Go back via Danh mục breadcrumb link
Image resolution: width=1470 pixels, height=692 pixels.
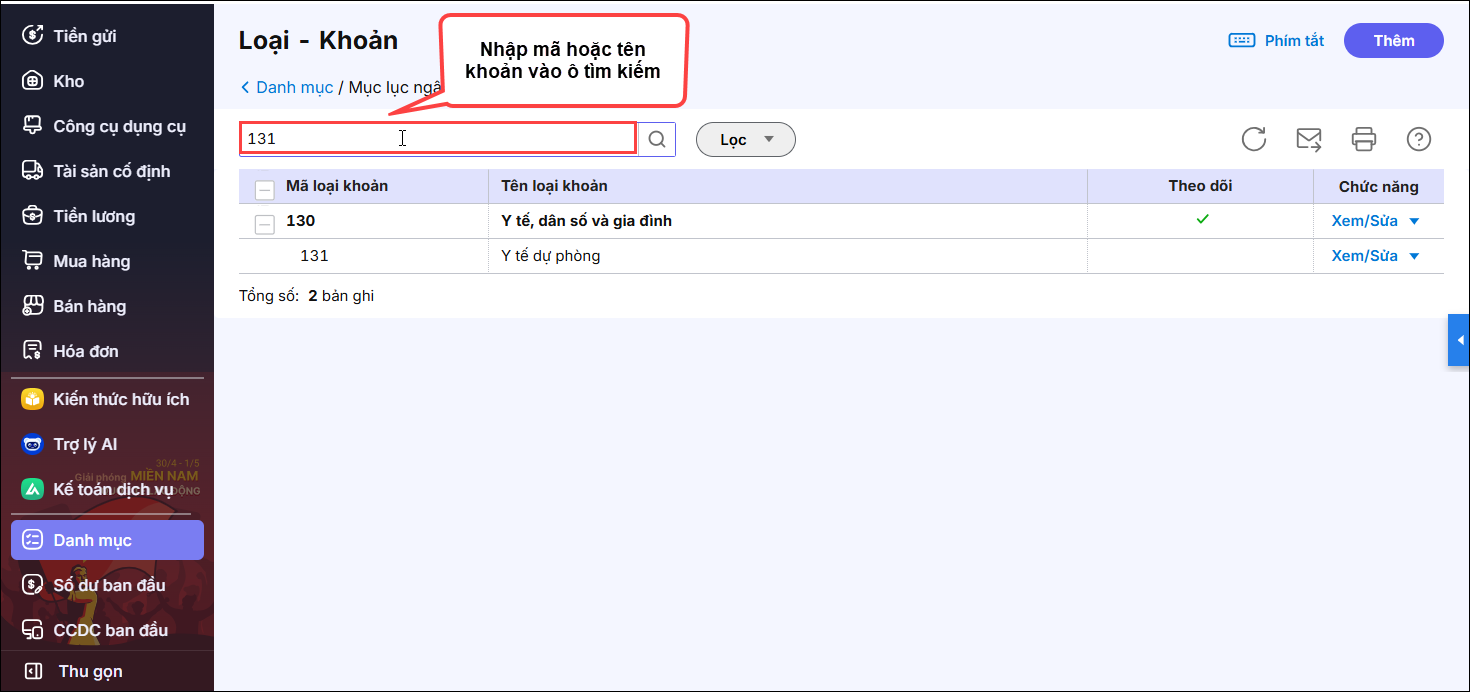click(294, 87)
